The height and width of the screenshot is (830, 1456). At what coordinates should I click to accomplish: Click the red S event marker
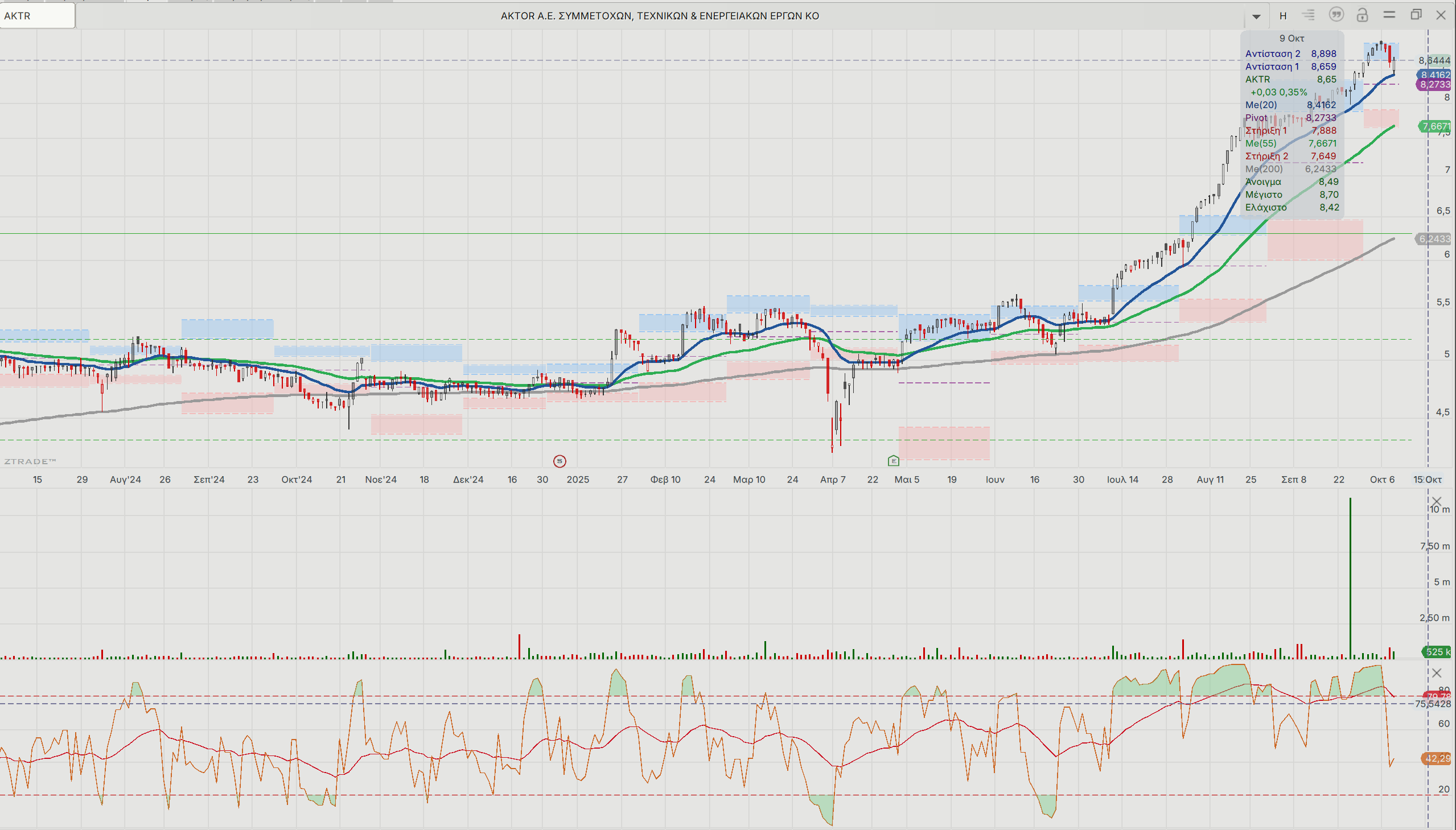(560, 461)
